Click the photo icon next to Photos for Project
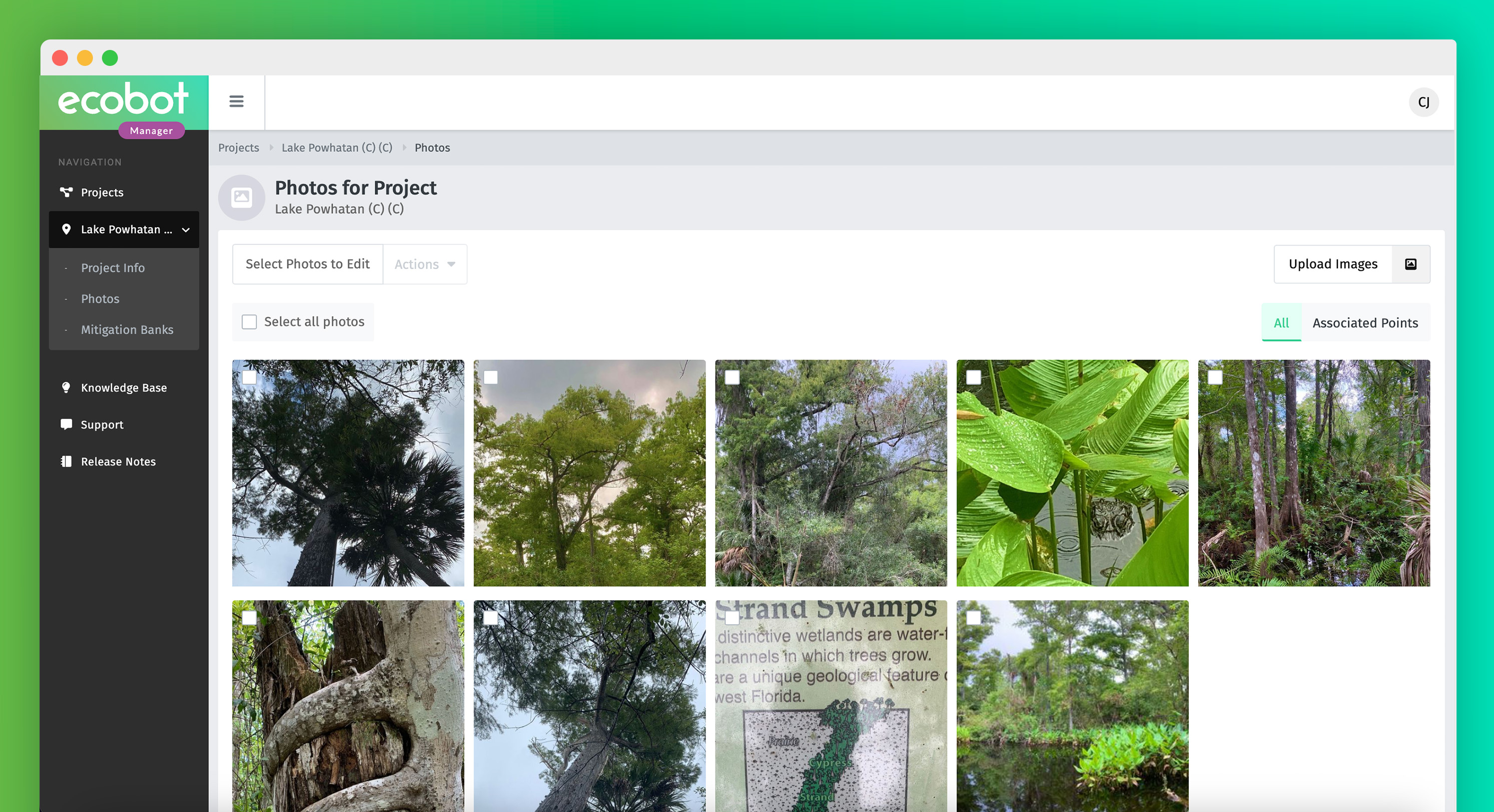Viewport: 1494px width, 812px height. (242, 197)
